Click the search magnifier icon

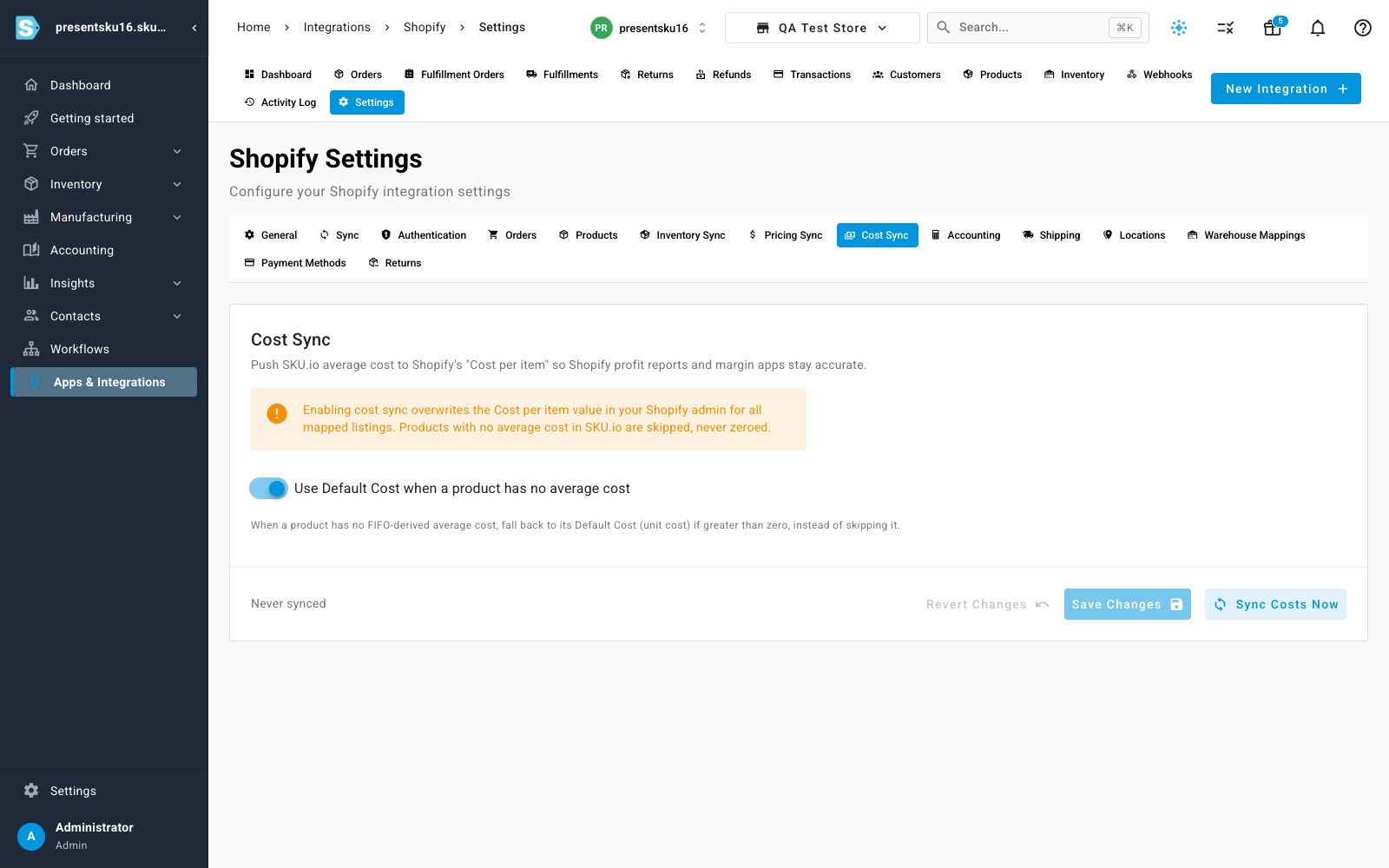click(x=944, y=27)
